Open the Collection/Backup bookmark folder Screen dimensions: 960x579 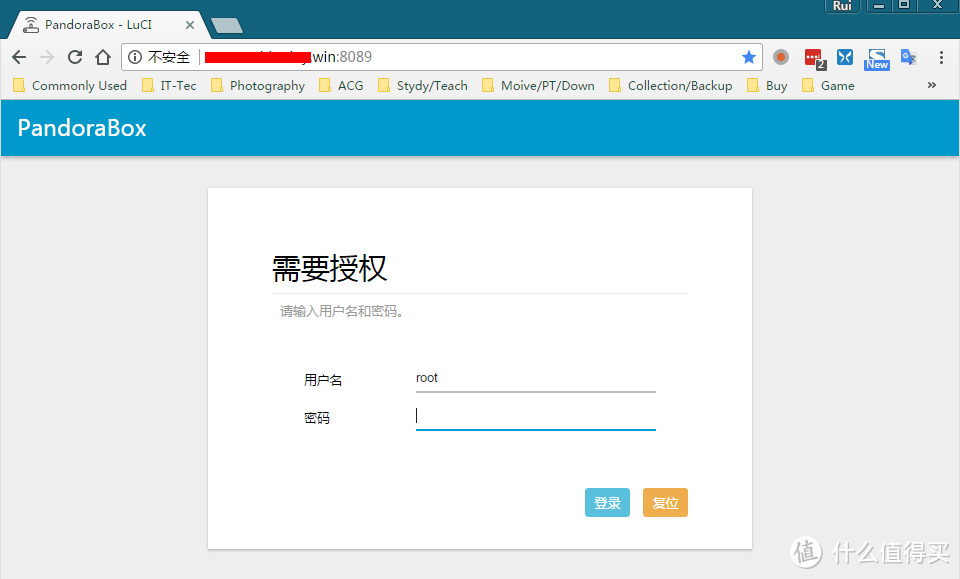click(670, 86)
